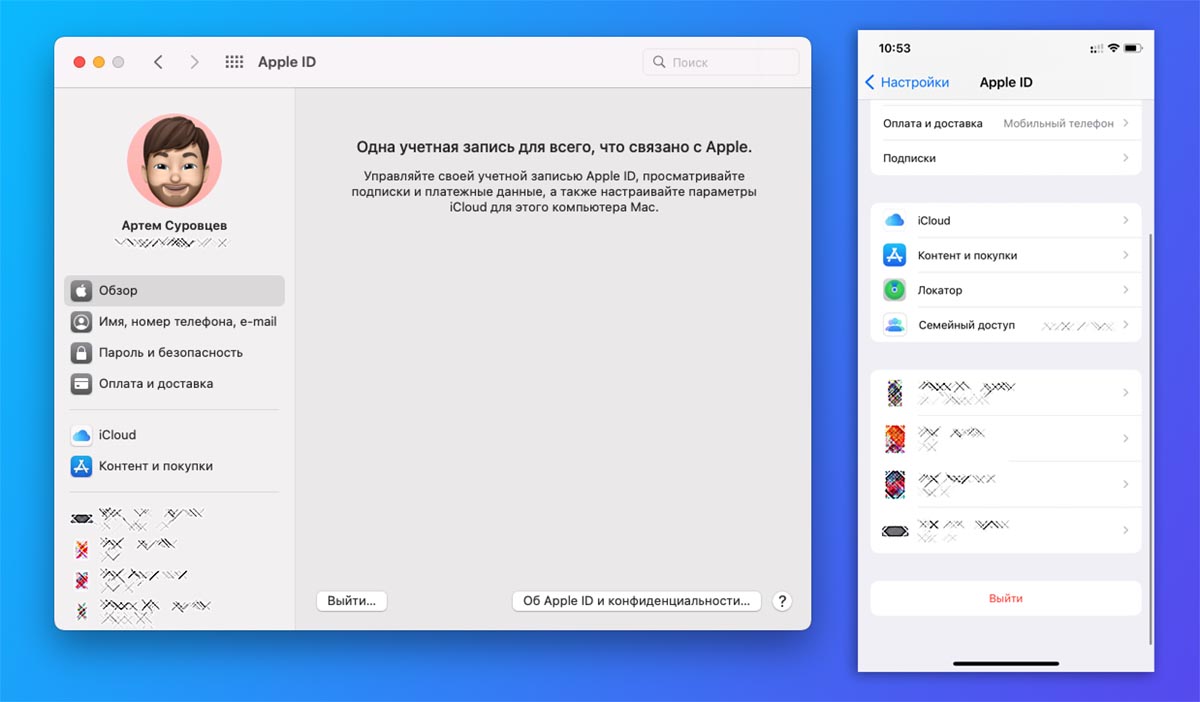This screenshot has width=1200, height=702.
Task: Tap the App Store icon on iPhone
Action: 894,255
